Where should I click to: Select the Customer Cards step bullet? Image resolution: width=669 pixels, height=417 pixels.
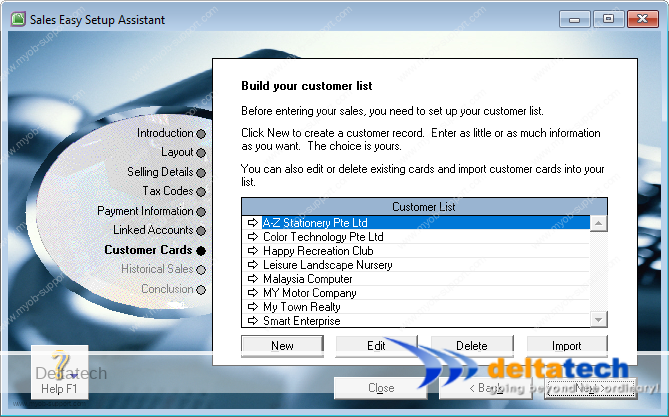[x=201, y=251]
